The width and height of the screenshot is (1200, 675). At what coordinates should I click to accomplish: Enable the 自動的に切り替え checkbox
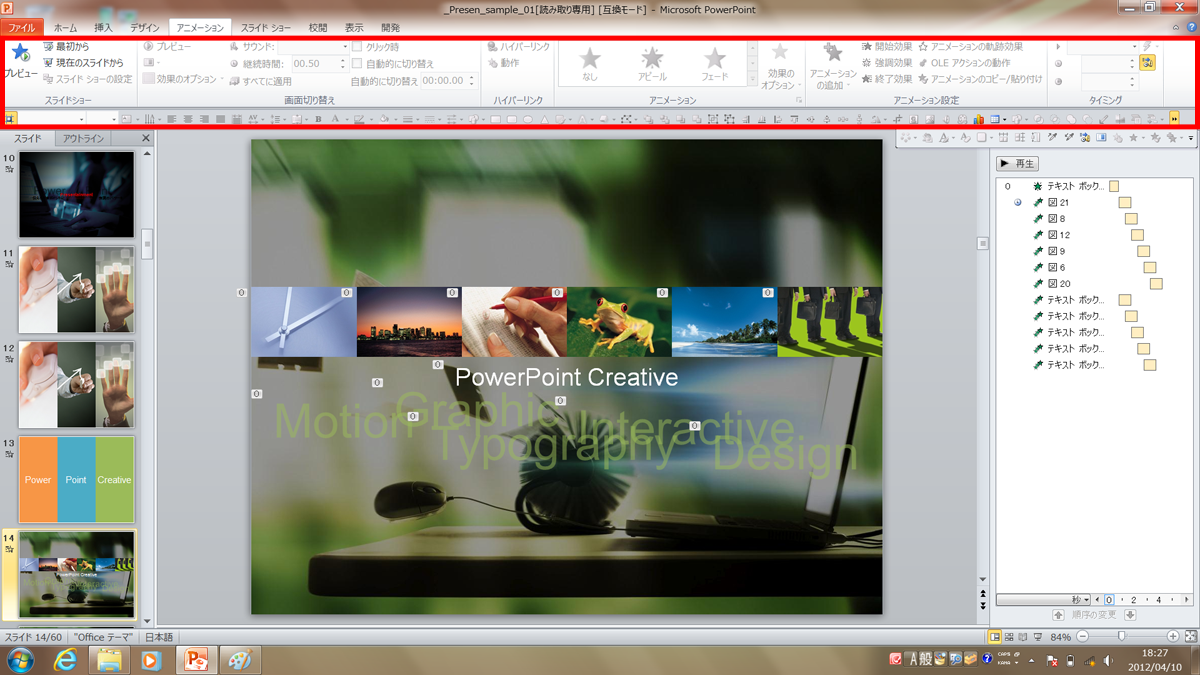(357, 64)
